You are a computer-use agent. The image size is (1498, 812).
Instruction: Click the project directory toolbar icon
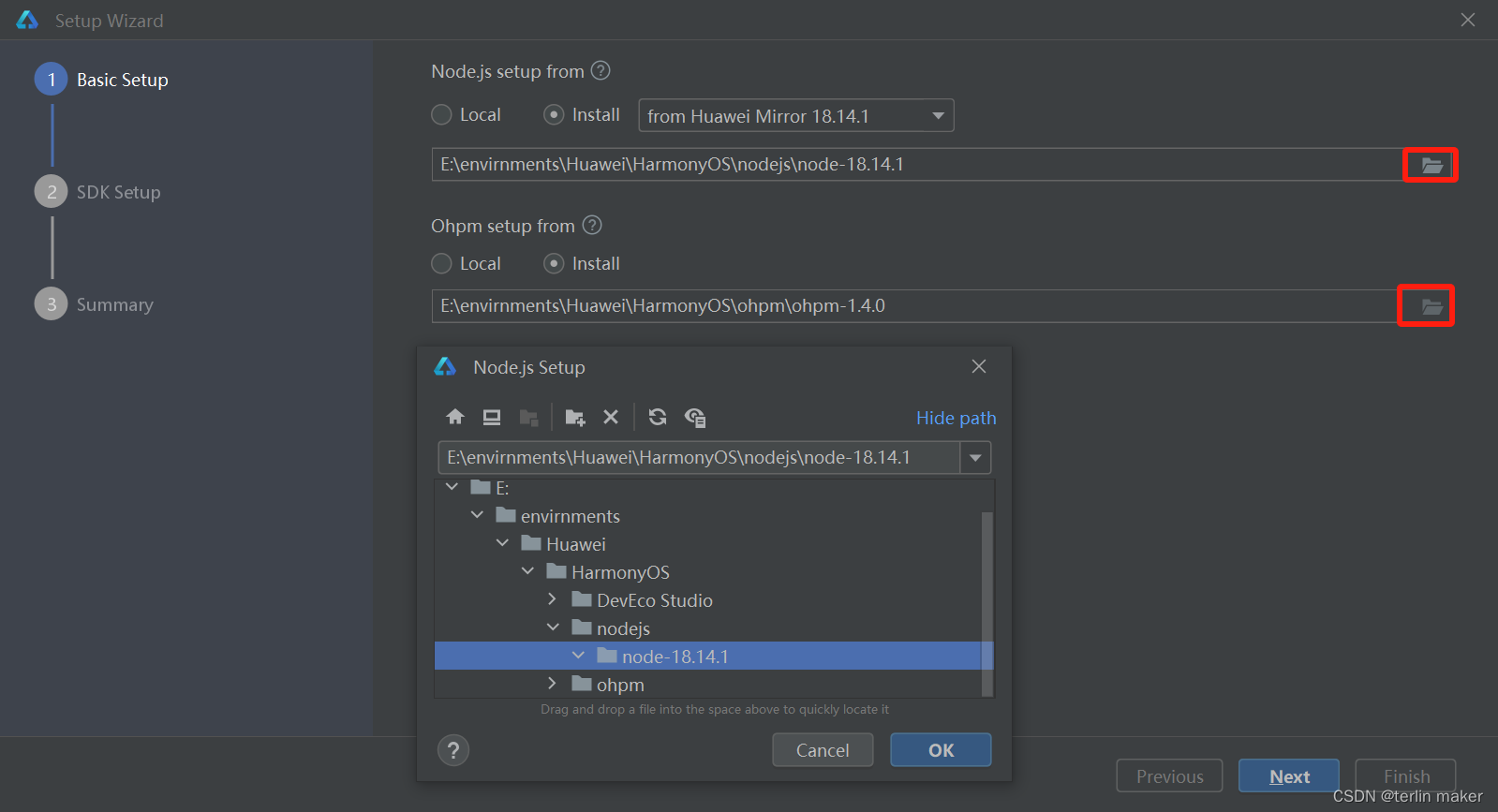[528, 417]
